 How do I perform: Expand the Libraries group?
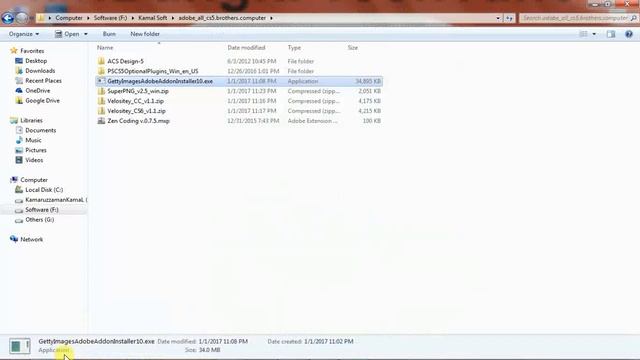tap(31, 120)
